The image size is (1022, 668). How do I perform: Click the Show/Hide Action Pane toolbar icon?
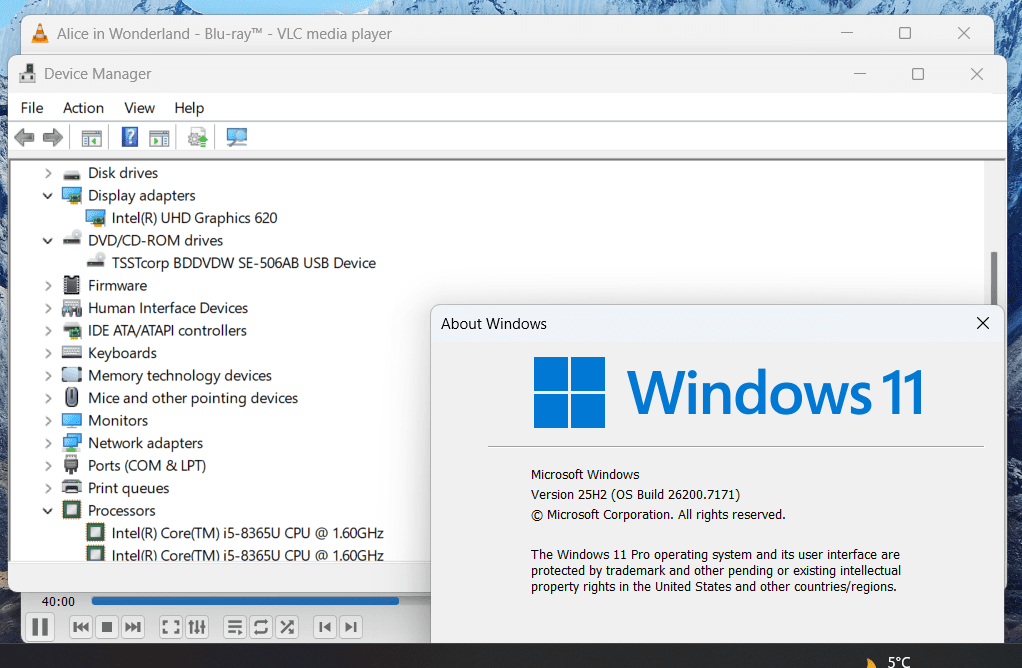coord(159,138)
